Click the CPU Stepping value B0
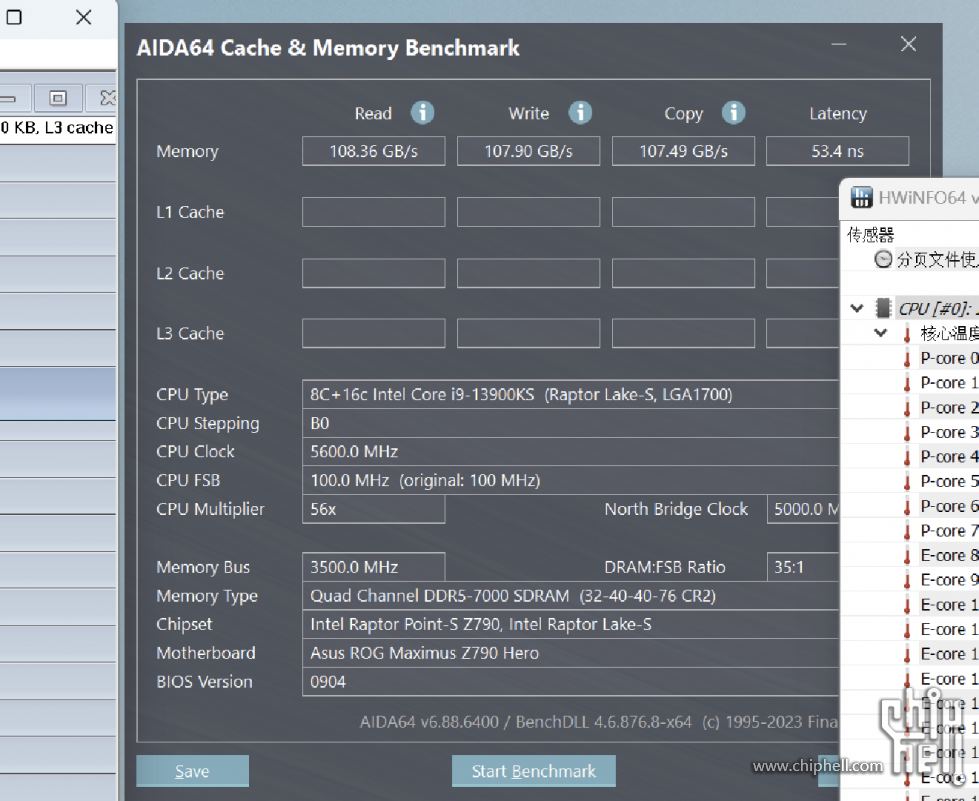This screenshot has width=979, height=801. click(570, 423)
